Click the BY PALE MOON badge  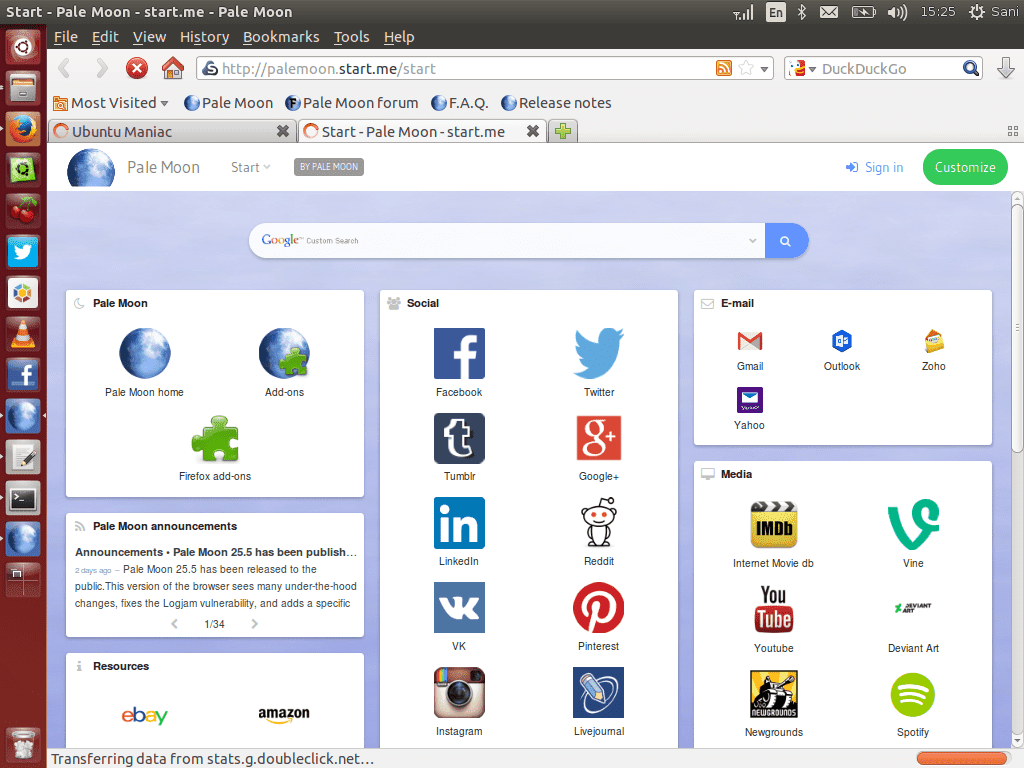[x=328, y=167]
